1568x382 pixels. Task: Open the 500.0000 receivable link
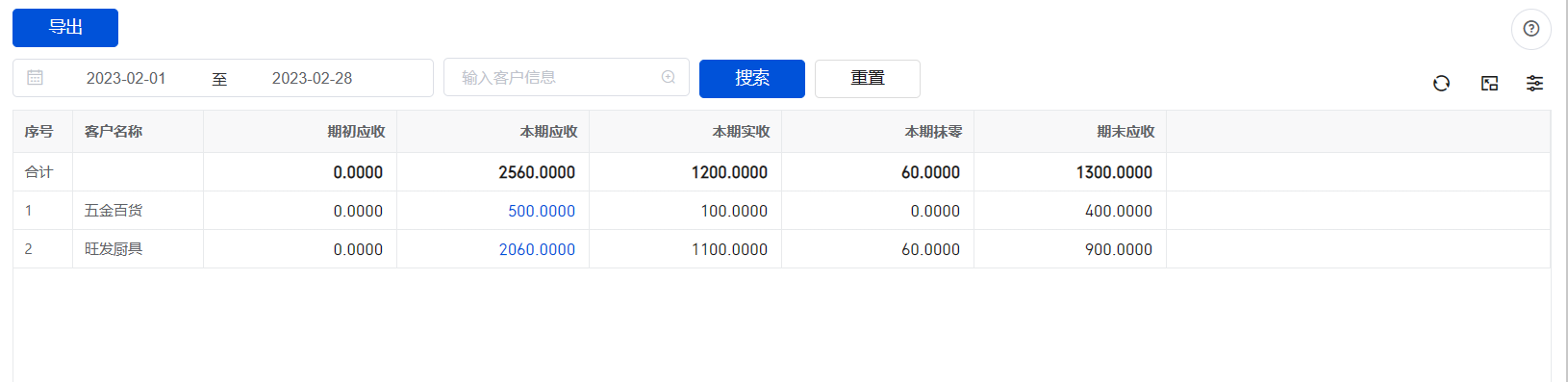point(542,211)
